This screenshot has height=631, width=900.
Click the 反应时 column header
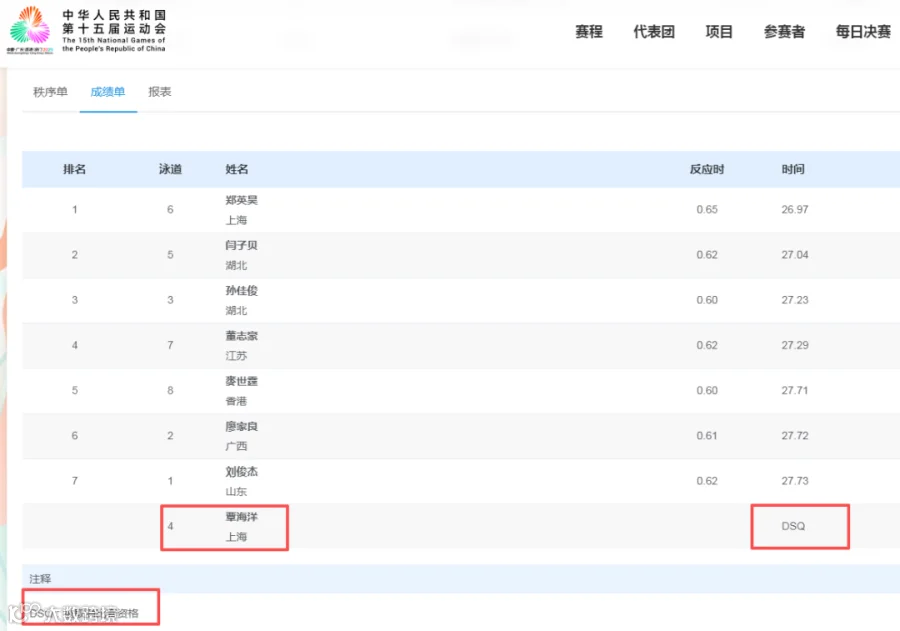707,169
